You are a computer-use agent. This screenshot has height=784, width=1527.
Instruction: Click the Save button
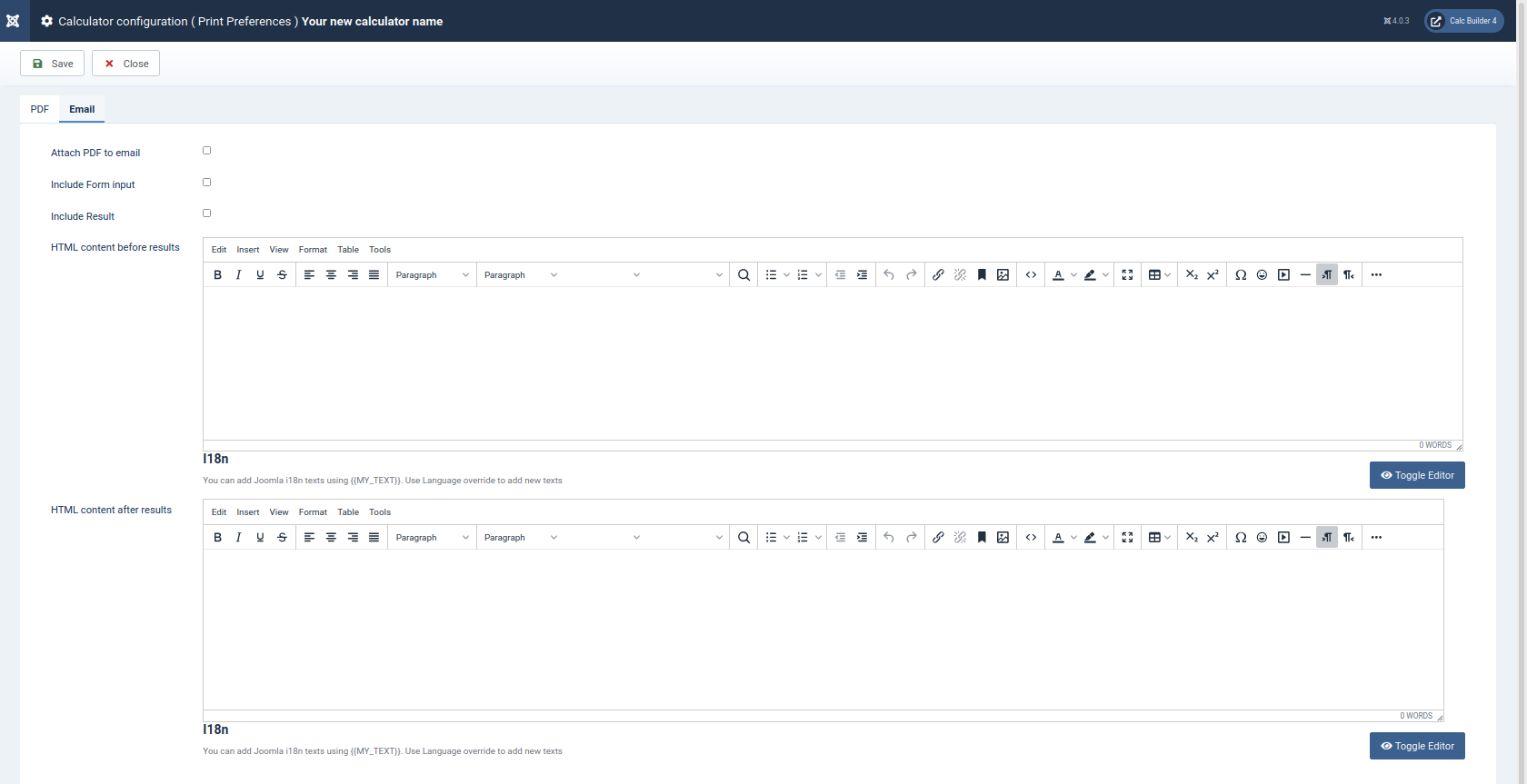(x=53, y=64)
